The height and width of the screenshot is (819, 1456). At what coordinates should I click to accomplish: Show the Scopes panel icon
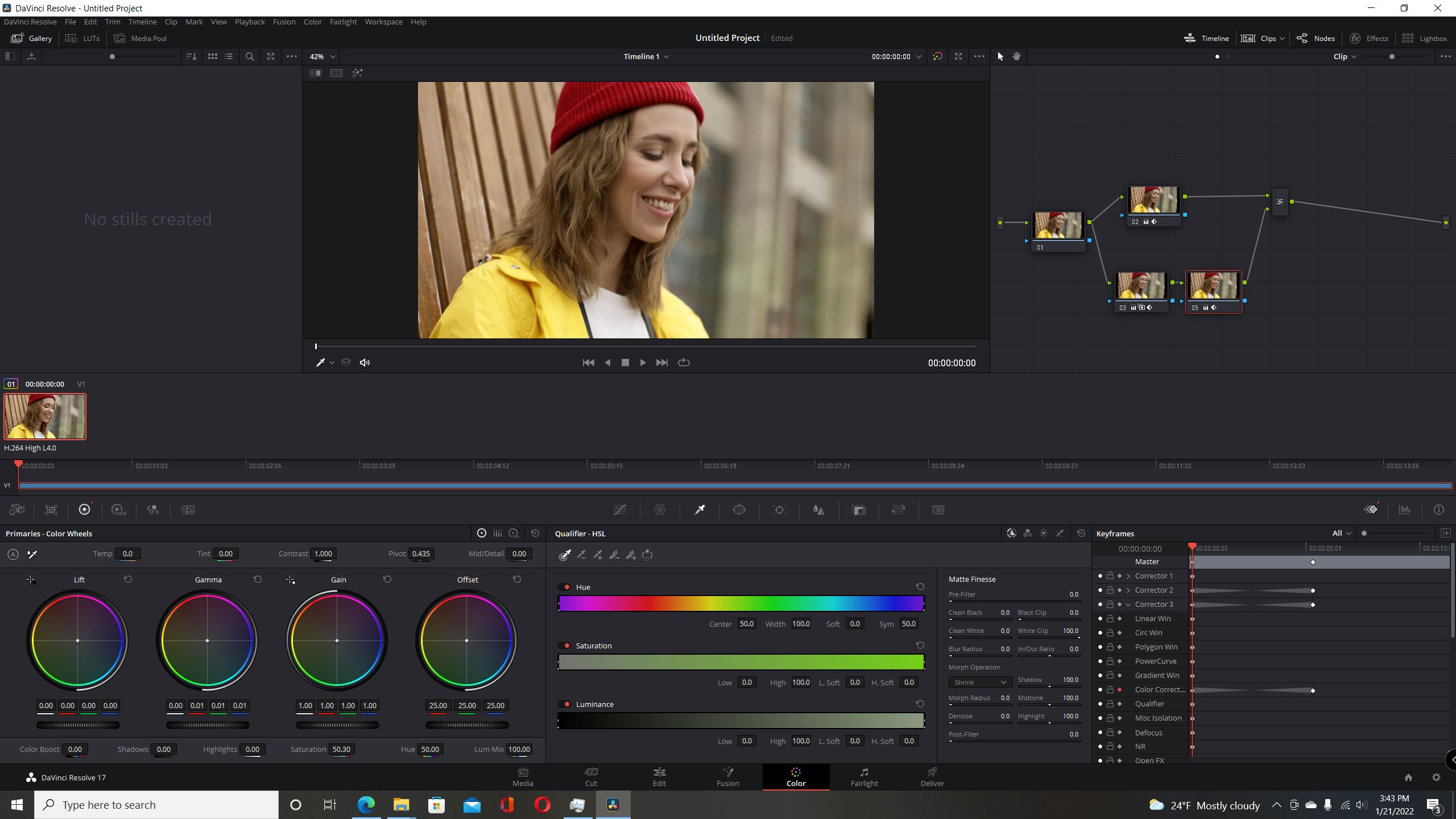click(1405, 510)
